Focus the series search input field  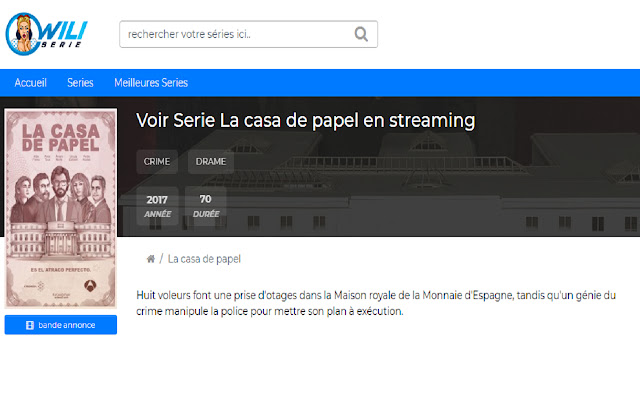(x=248, y=34)
